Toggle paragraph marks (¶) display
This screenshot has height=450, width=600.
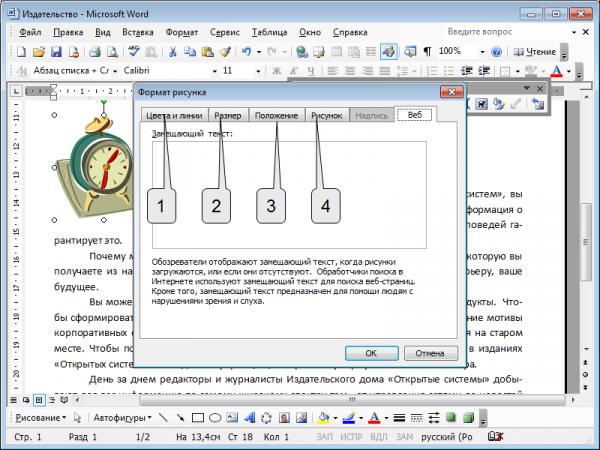click(x=427, y=52)
